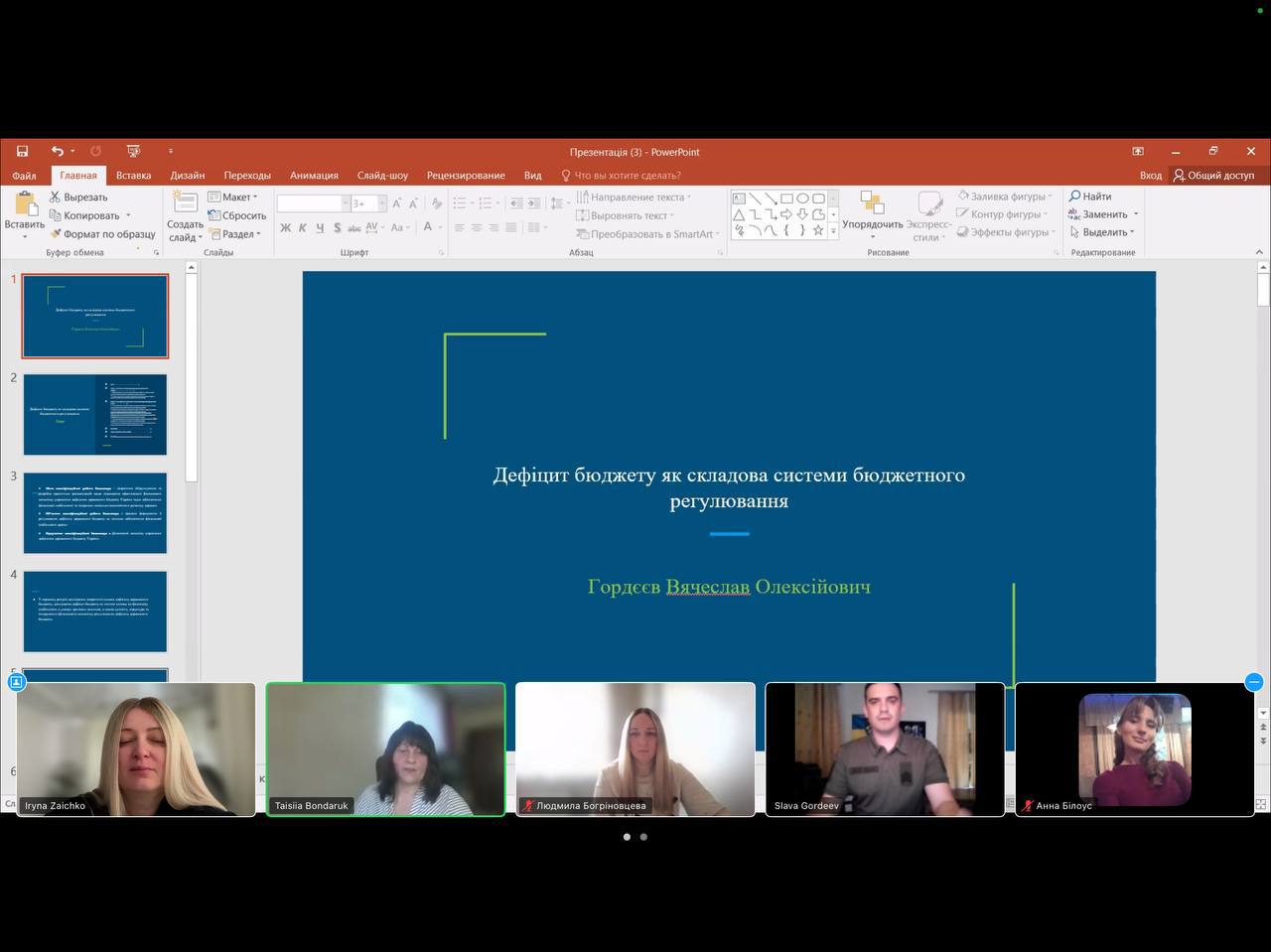Switch to the Слайд-шоу tab
The image size is (1271, 952).
click(x=382, y=176)
